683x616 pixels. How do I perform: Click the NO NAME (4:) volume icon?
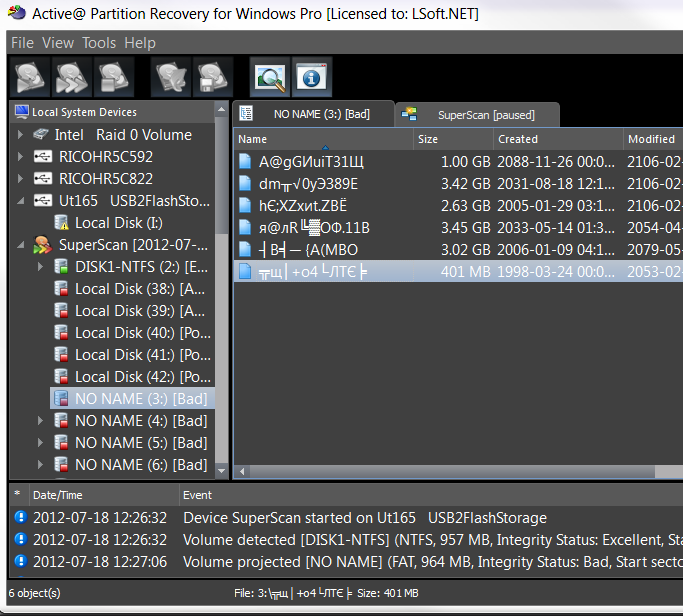61,420
